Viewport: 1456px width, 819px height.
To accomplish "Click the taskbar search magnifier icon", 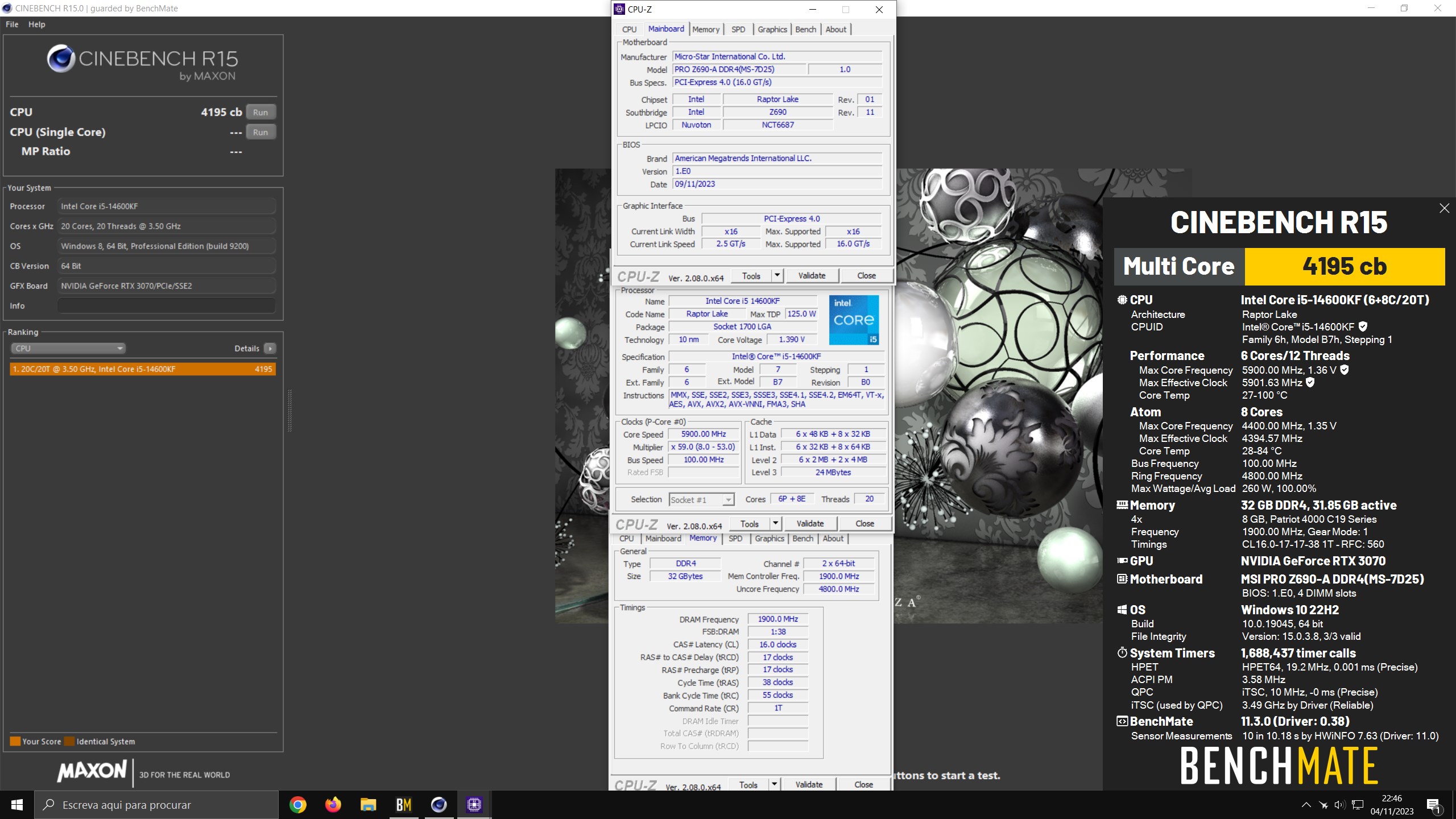I will [x=49, y=805].
